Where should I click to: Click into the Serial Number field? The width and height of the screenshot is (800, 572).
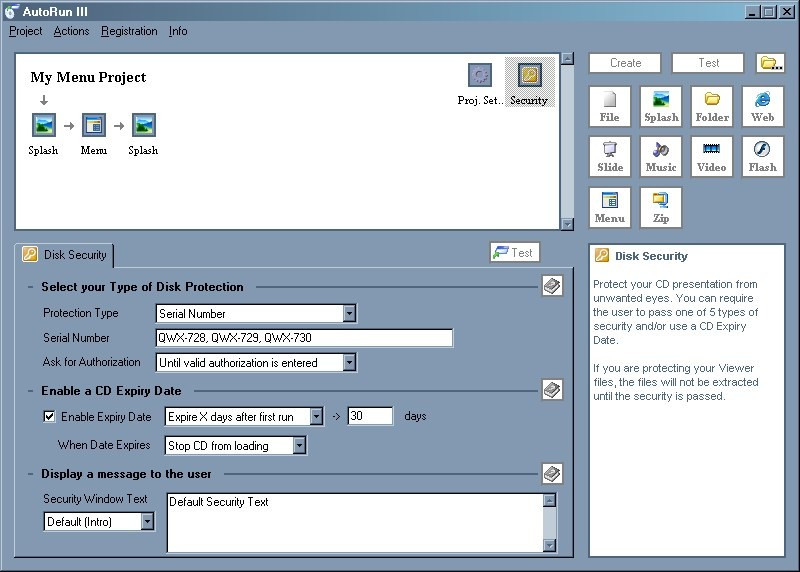(304, 338)
